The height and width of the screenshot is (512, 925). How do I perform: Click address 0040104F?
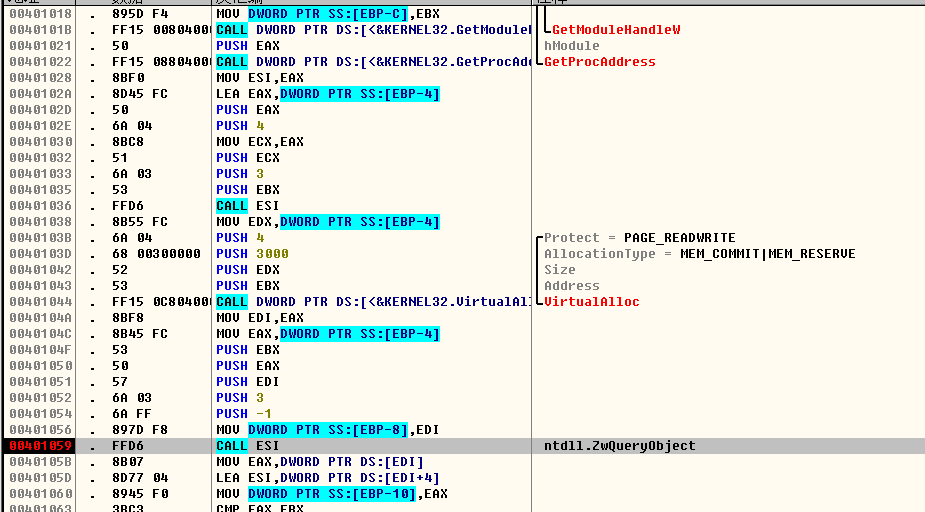40,350
